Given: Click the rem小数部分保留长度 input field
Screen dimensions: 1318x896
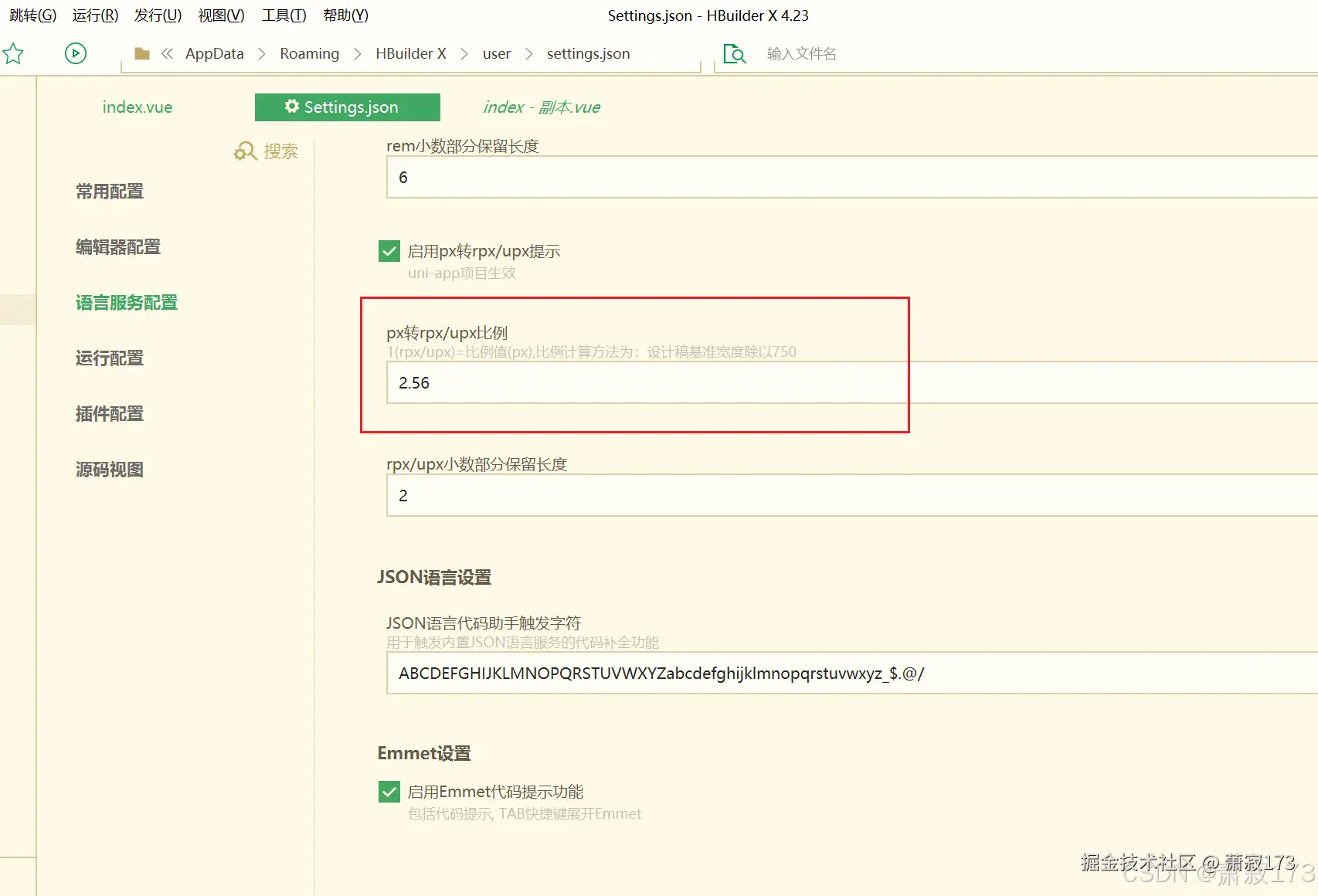Looking at the screenshot, I should point(852,177).
